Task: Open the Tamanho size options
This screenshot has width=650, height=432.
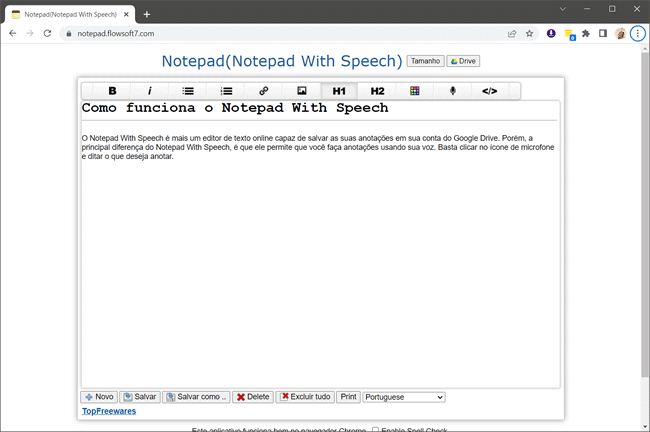Action: coord(424,61)
